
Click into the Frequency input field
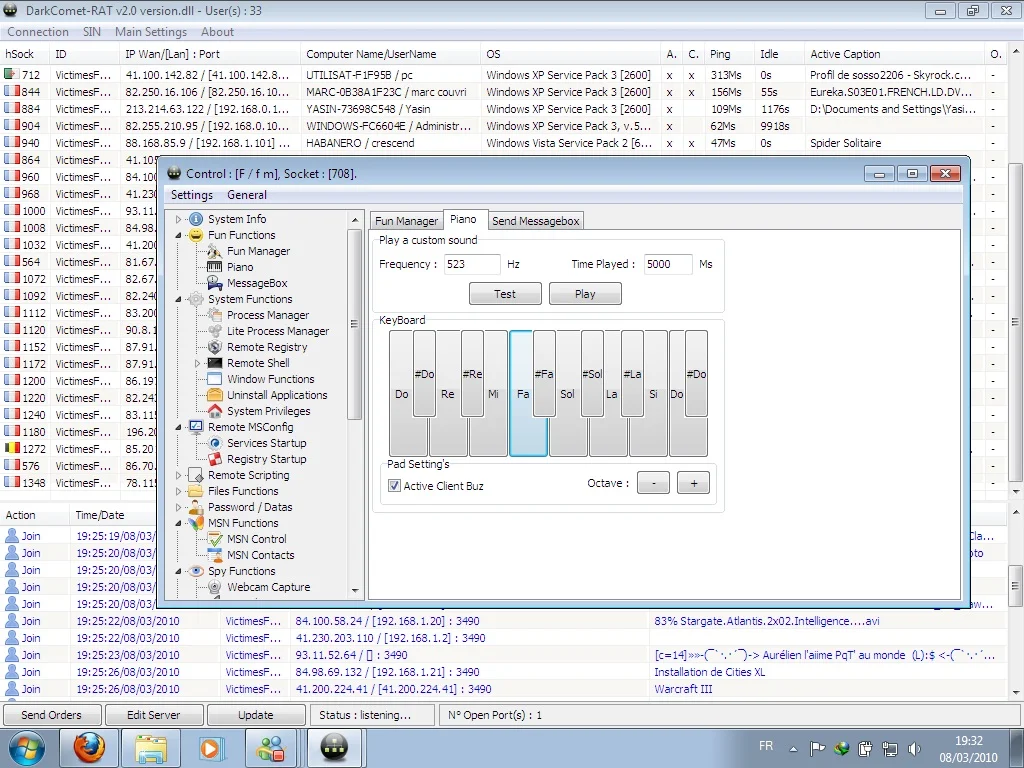pyautogui.click(x=471, y=264)
